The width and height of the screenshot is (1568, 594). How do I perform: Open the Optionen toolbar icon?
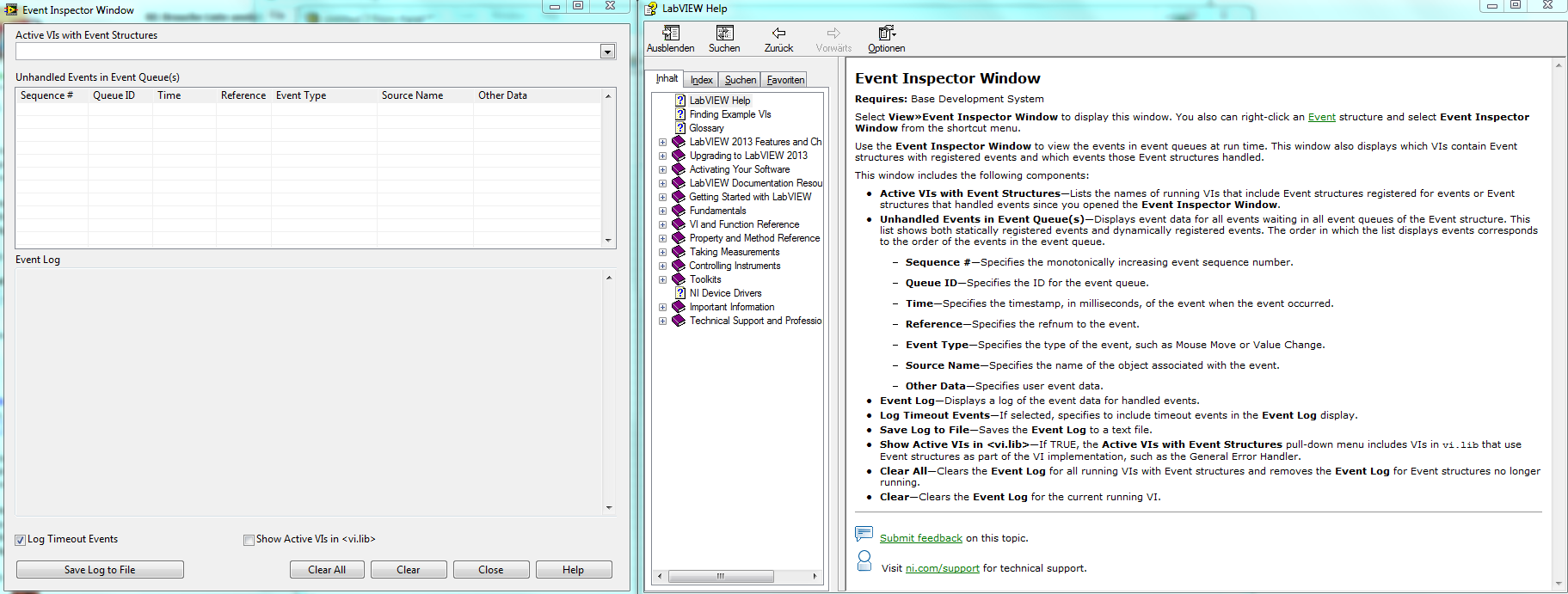point(886,34)
